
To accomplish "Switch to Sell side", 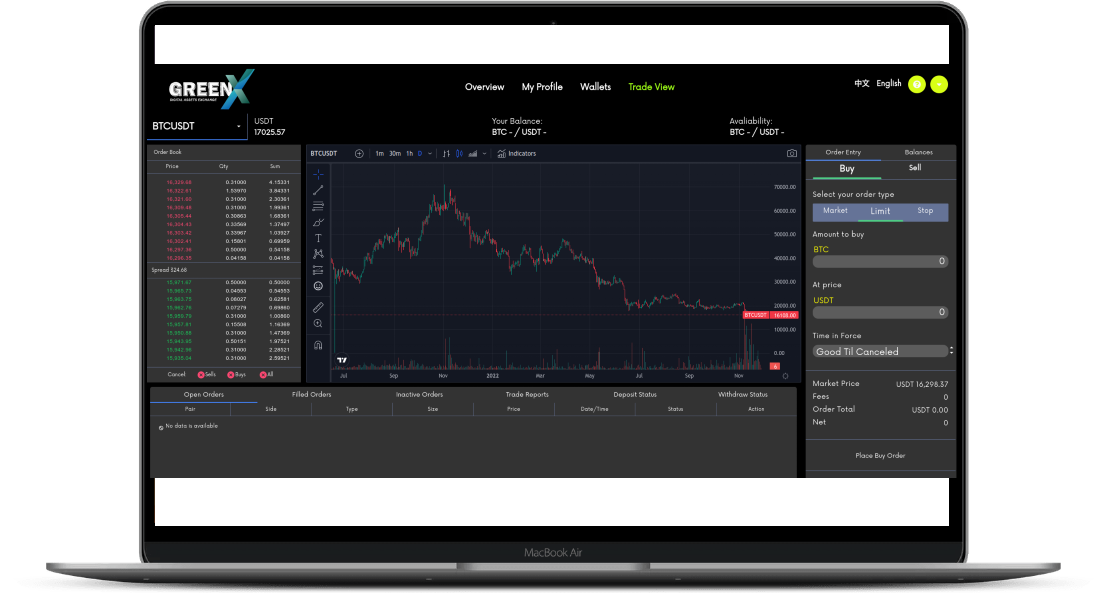I will 915,168.
